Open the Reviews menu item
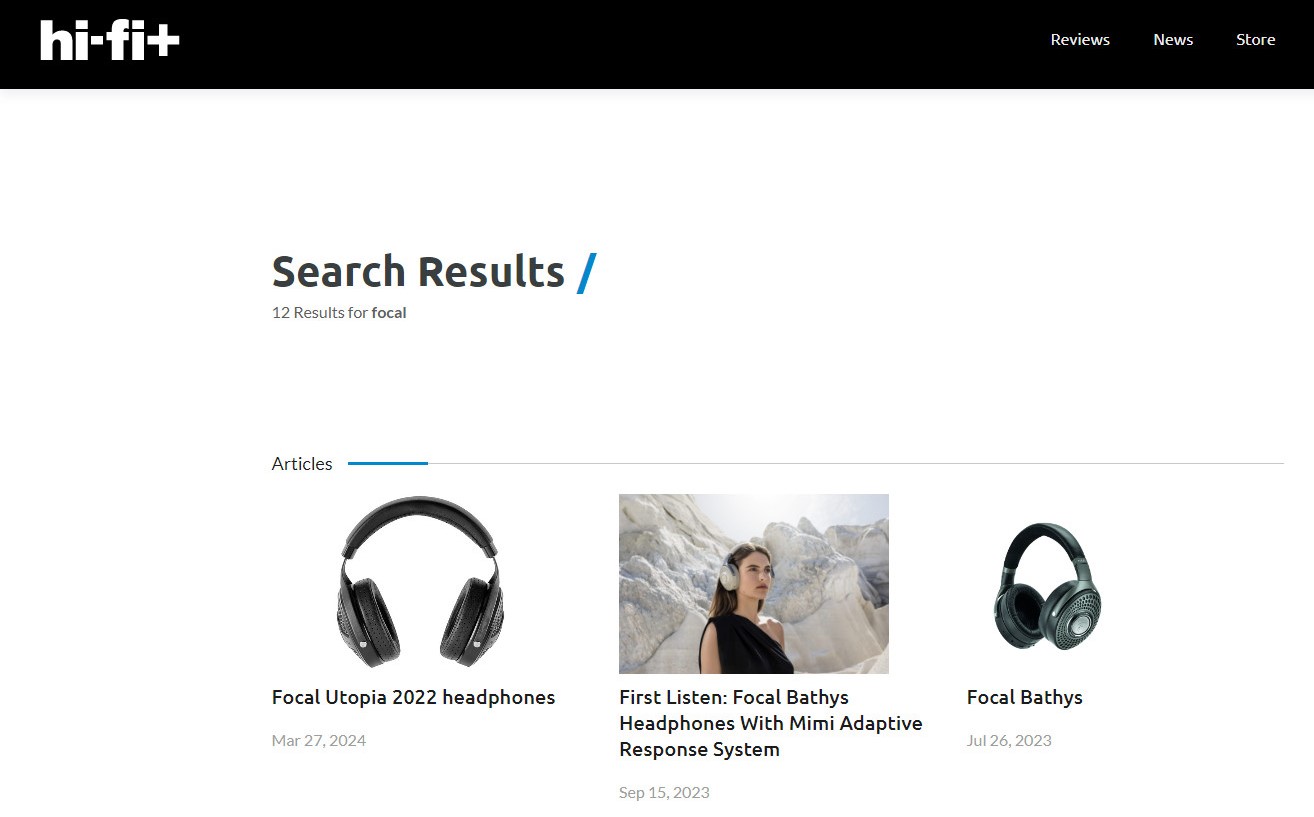 pos(1080,40)
